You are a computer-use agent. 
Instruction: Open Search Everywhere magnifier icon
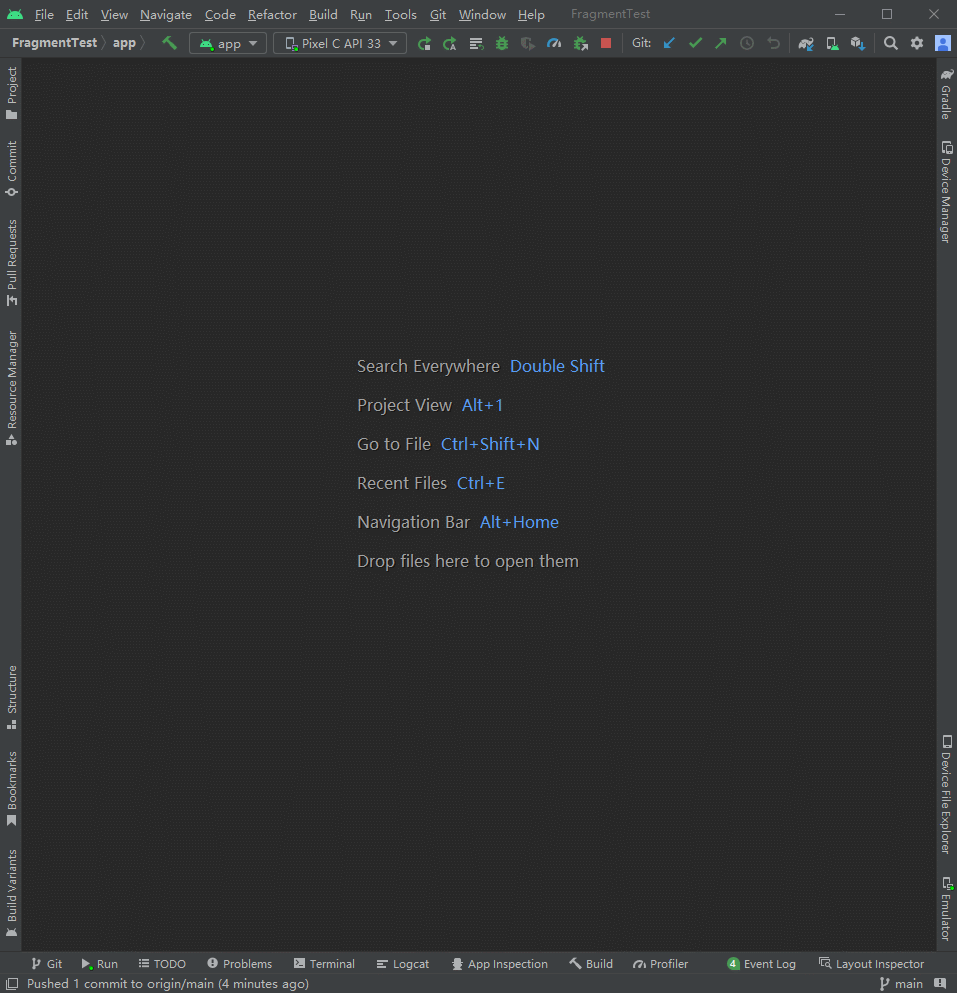coord(890,43)
